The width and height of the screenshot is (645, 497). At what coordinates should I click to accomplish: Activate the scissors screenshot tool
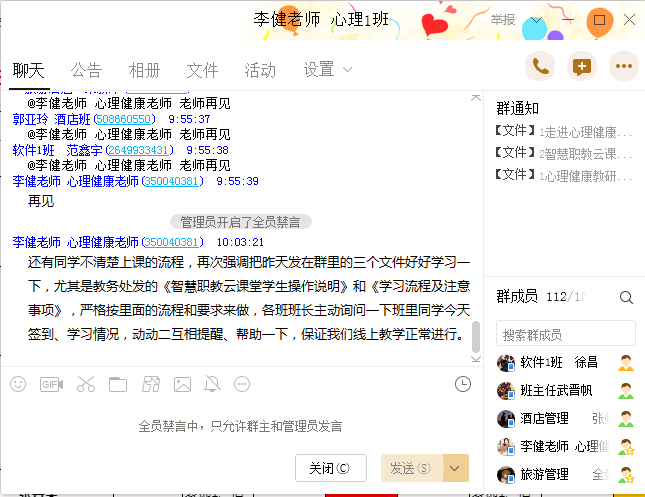pyautogui.click(x=86, y=384)
